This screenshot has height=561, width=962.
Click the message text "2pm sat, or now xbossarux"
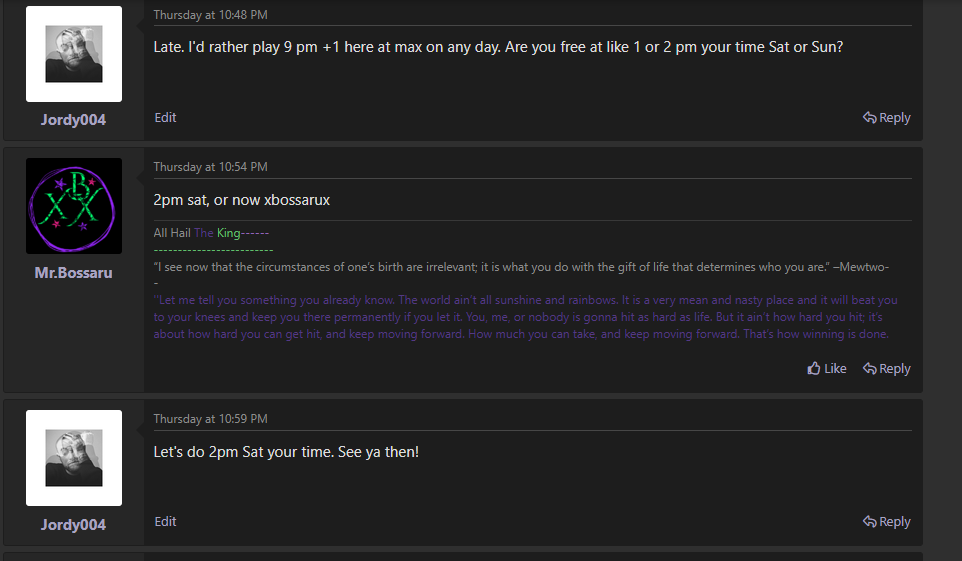[242, 200]
